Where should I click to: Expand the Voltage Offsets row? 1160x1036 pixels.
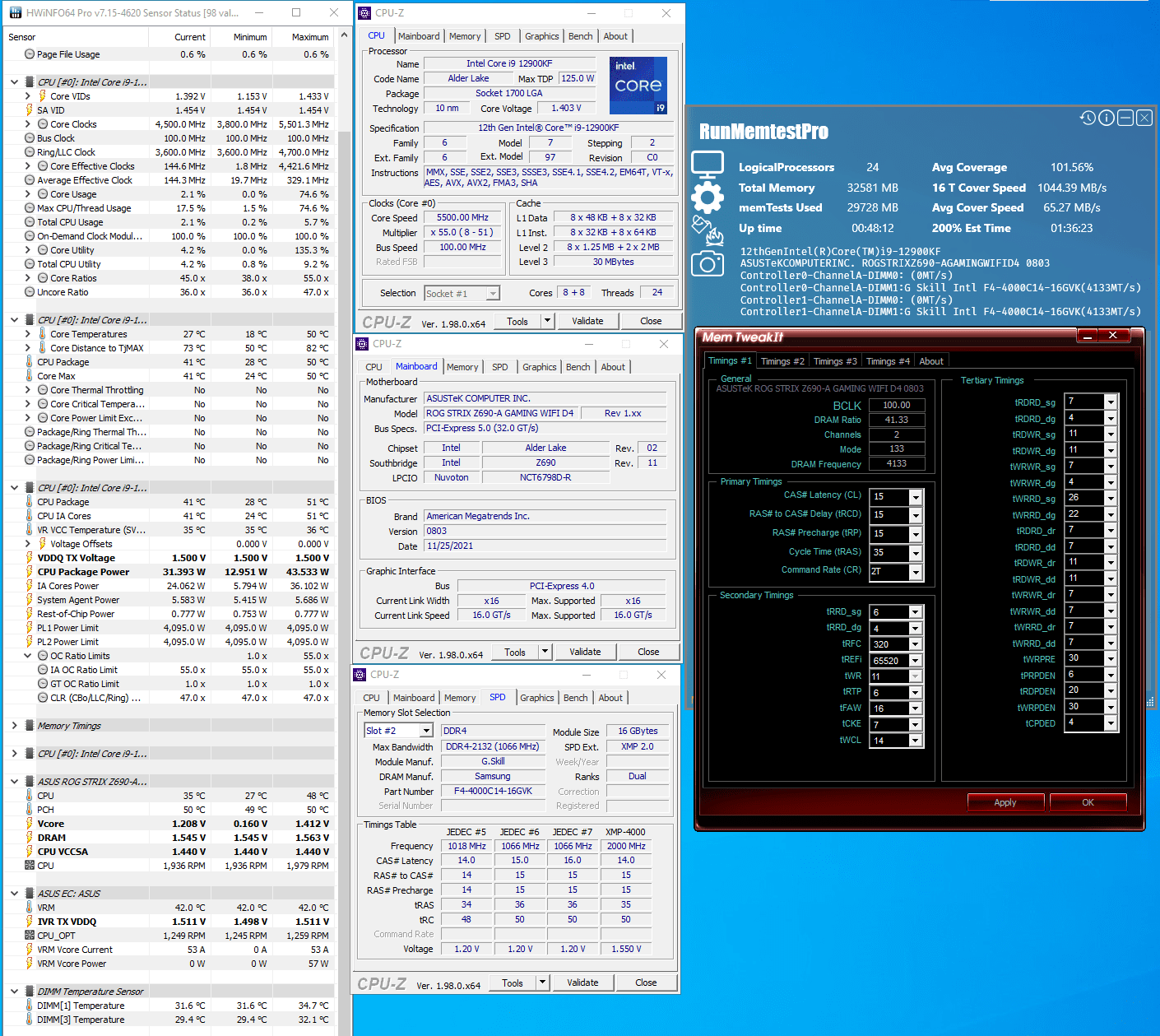coord(27,544)
